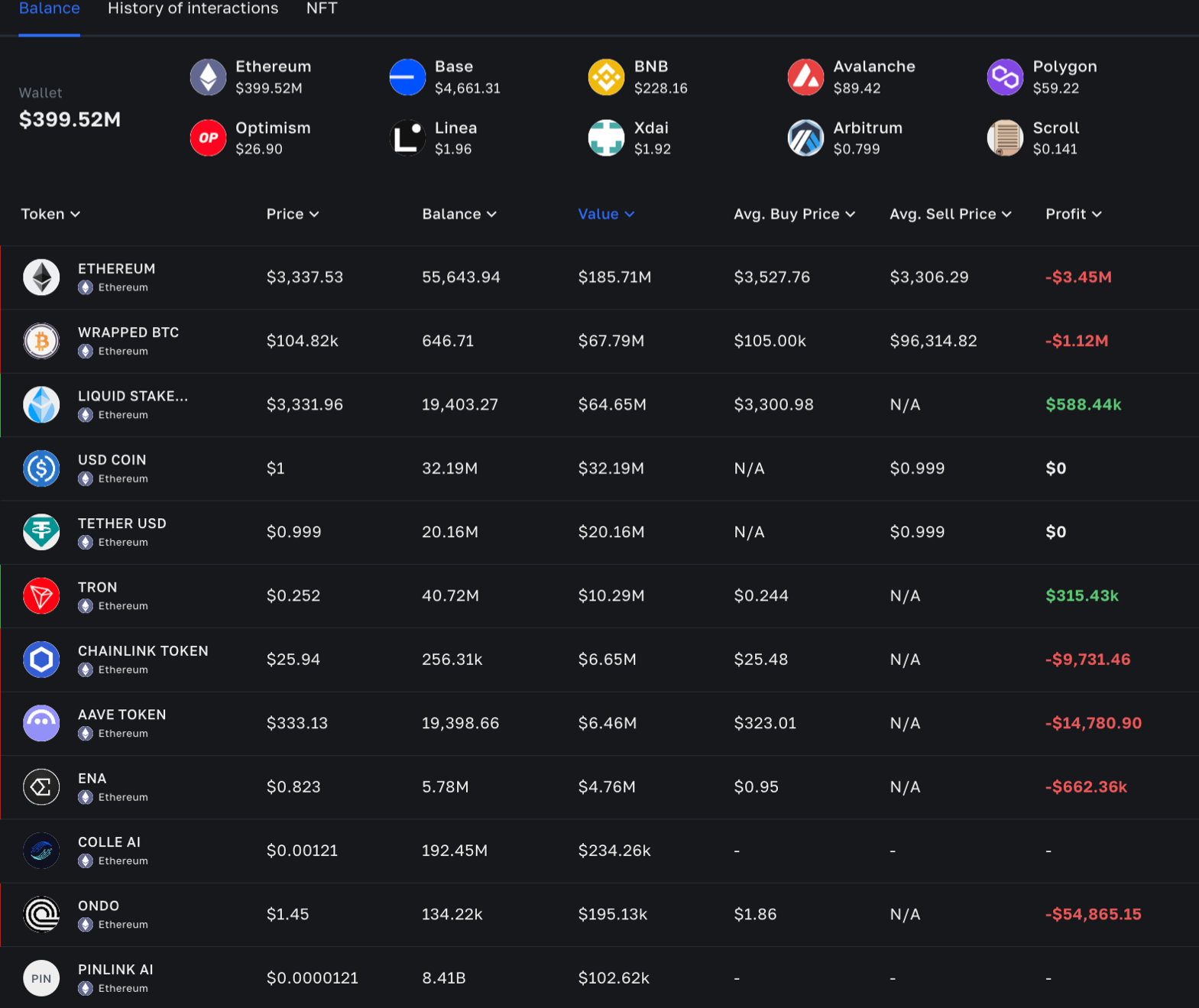The width and height of the screenshot is (1199, 1008).
Task: Select the Scroll chain icon
Action: pyautogui.click(x=1005, y=138)
